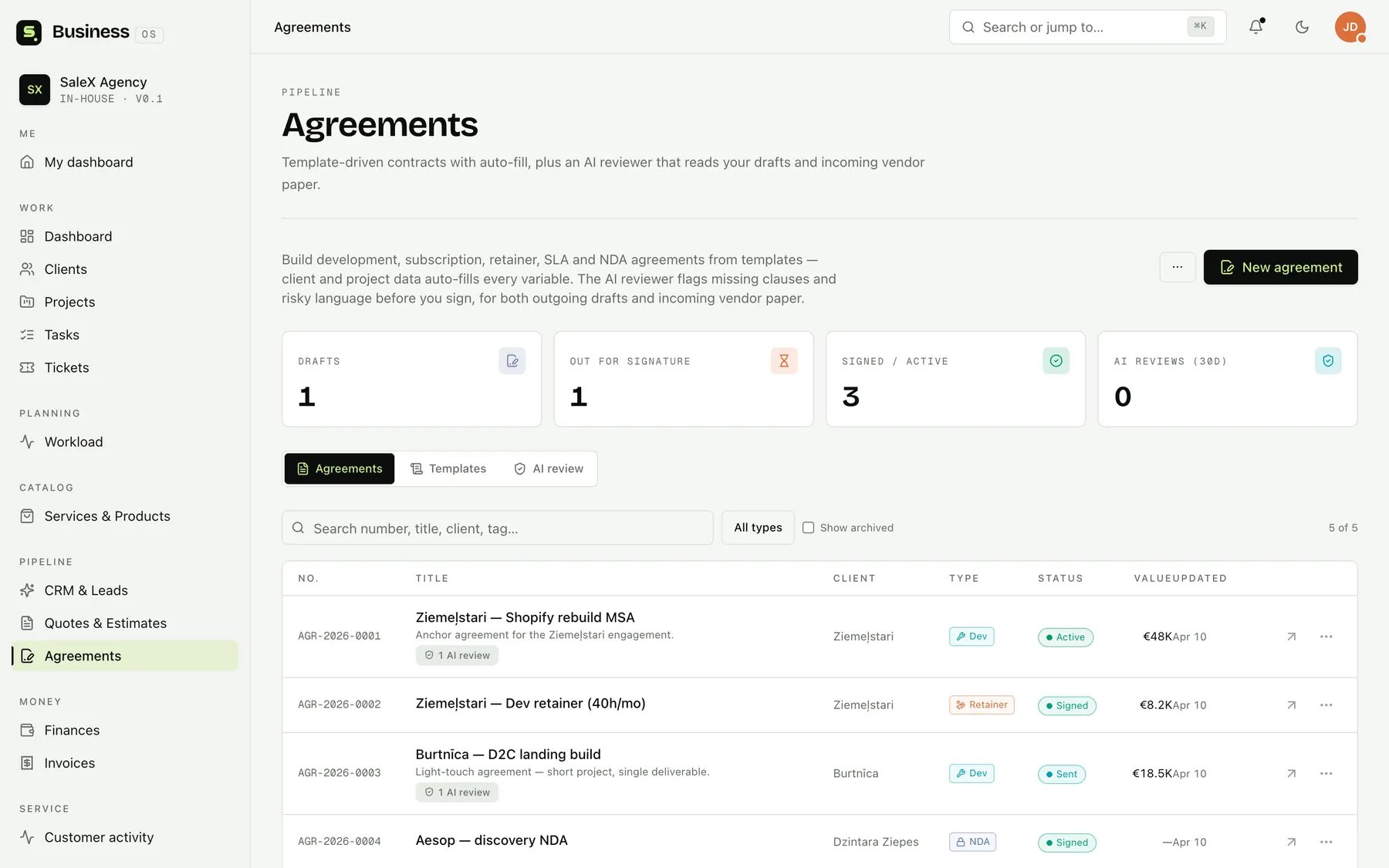This screenshot has width=1389, height=868.
Task: Switch to the AI review tab
Action: tap(549, 469)
